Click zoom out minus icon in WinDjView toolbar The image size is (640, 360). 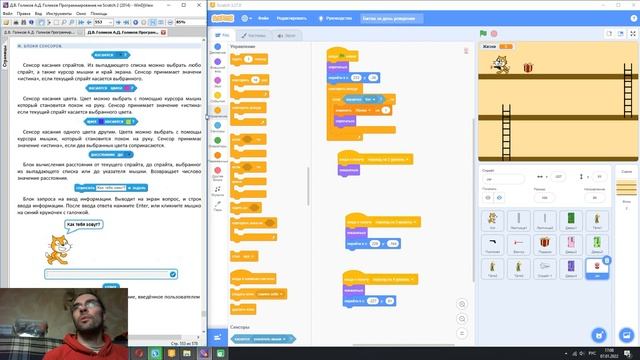click(170, 22)
